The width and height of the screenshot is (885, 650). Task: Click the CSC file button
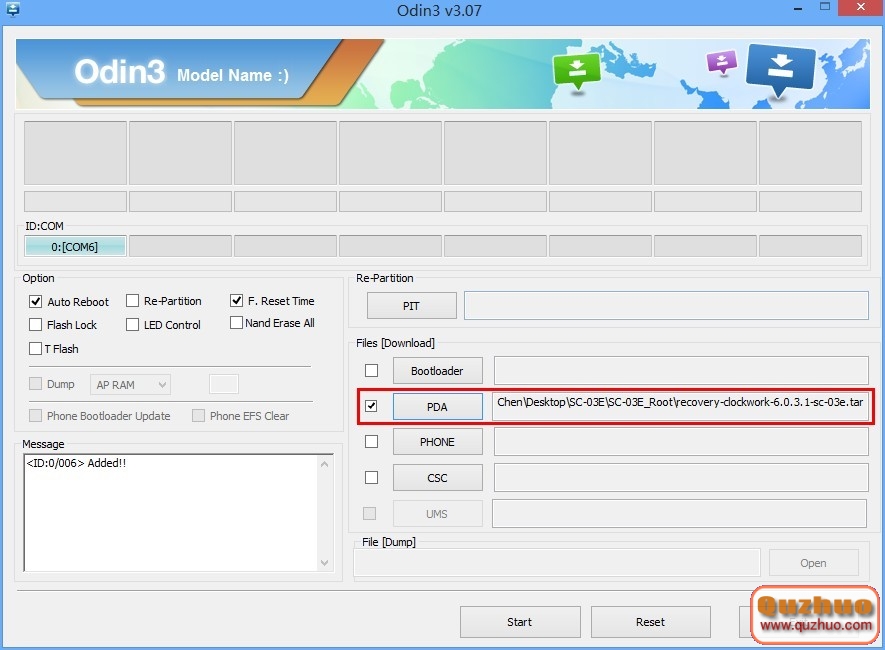point(437,478)
